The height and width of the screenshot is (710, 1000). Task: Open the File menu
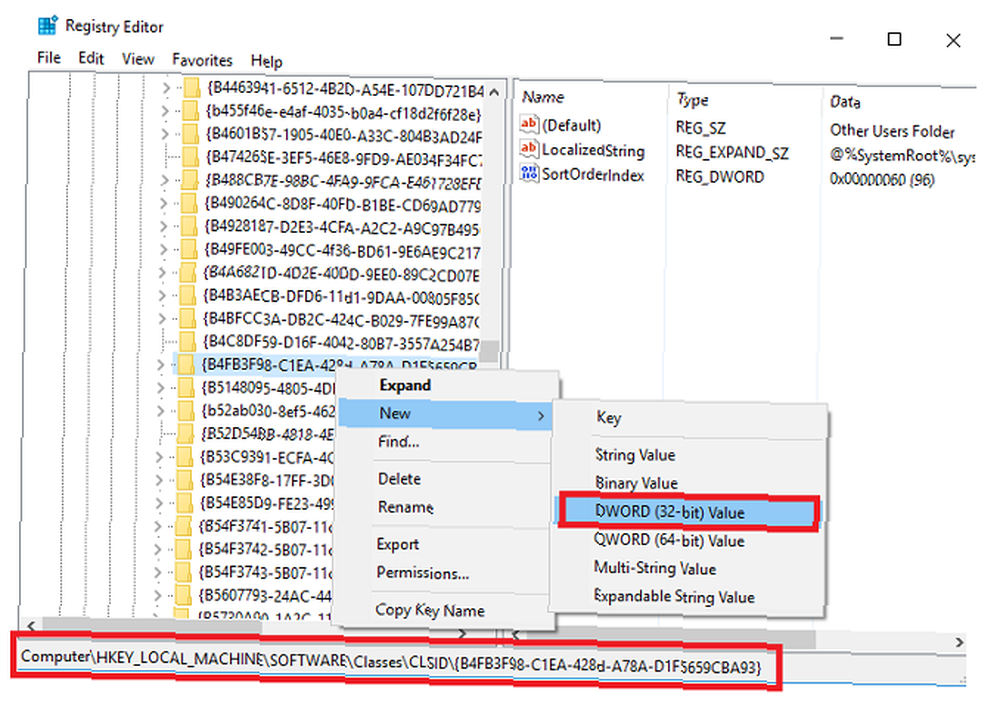click(49, 58)
